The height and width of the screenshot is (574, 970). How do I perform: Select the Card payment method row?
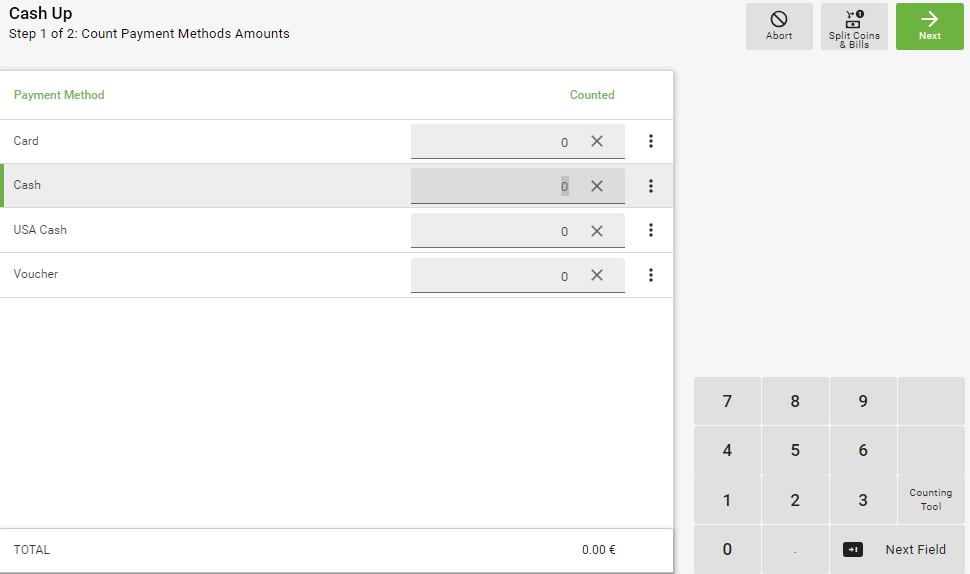pyautogui.click(x=200, y=141)
